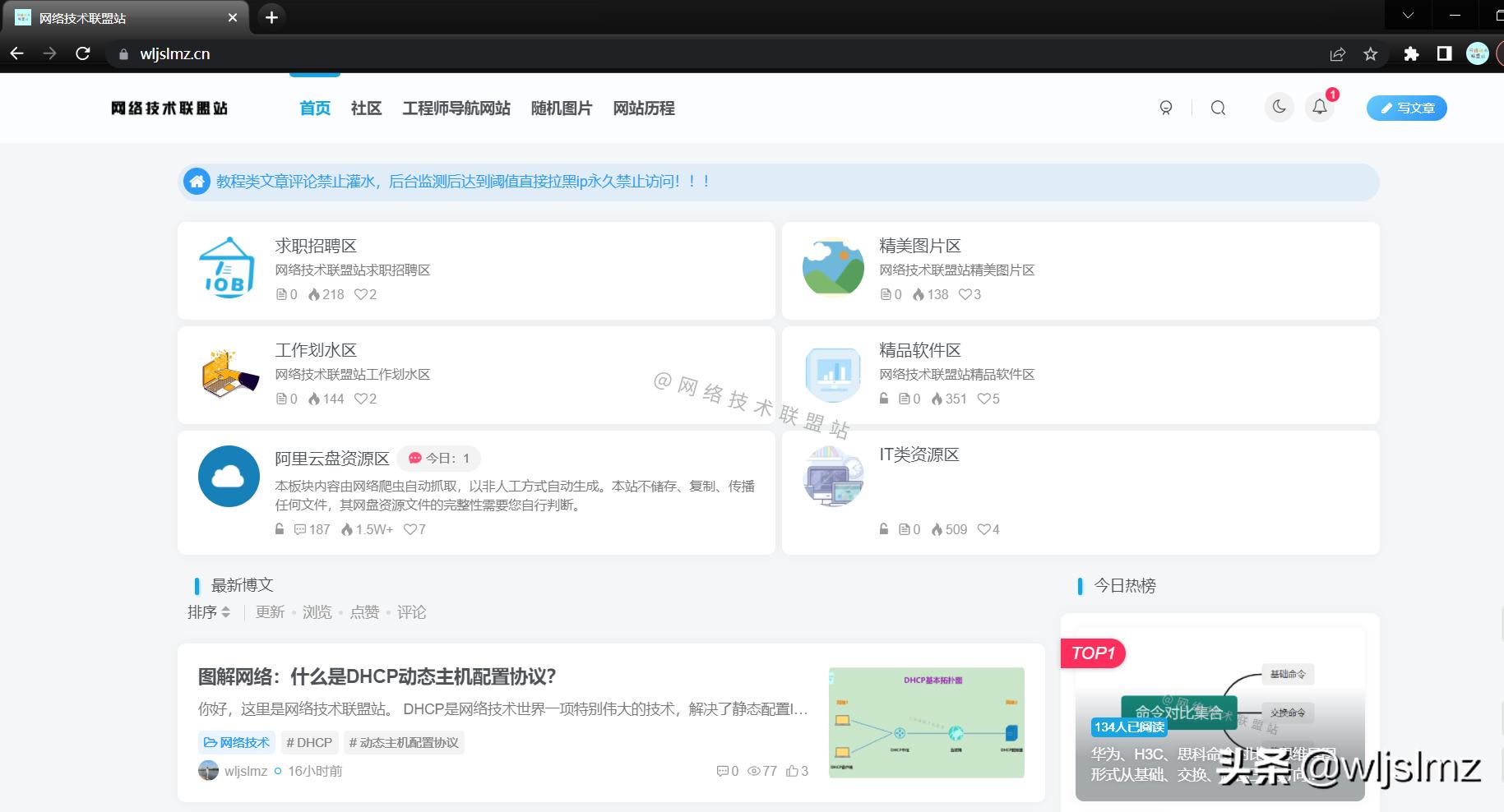The height and width of the screenshot is (812, 1504).
Task: Click the chart icon of 精品软件区
Action: click(832, 375)
